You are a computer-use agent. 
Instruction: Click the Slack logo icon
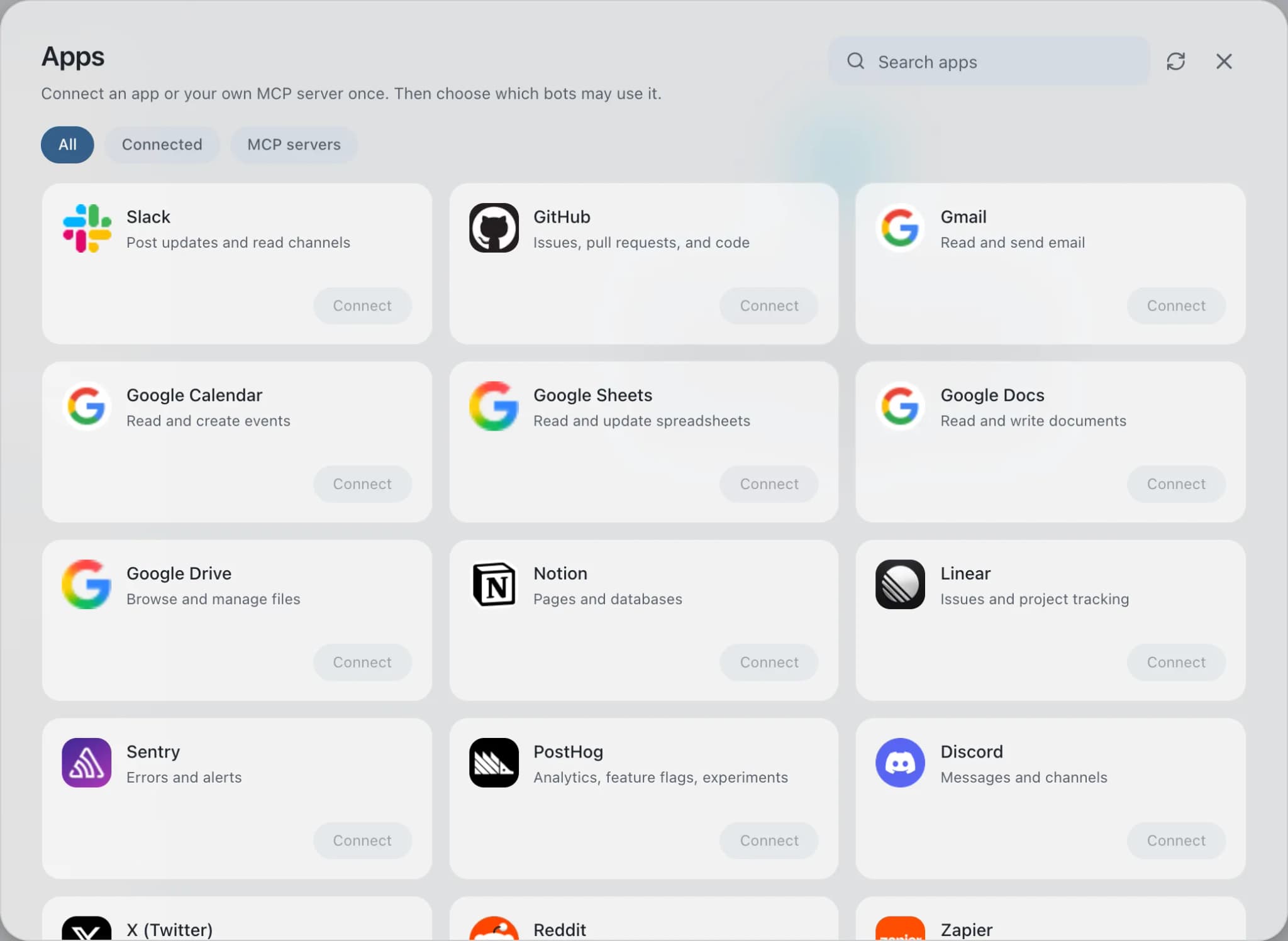tap(87, 228)
